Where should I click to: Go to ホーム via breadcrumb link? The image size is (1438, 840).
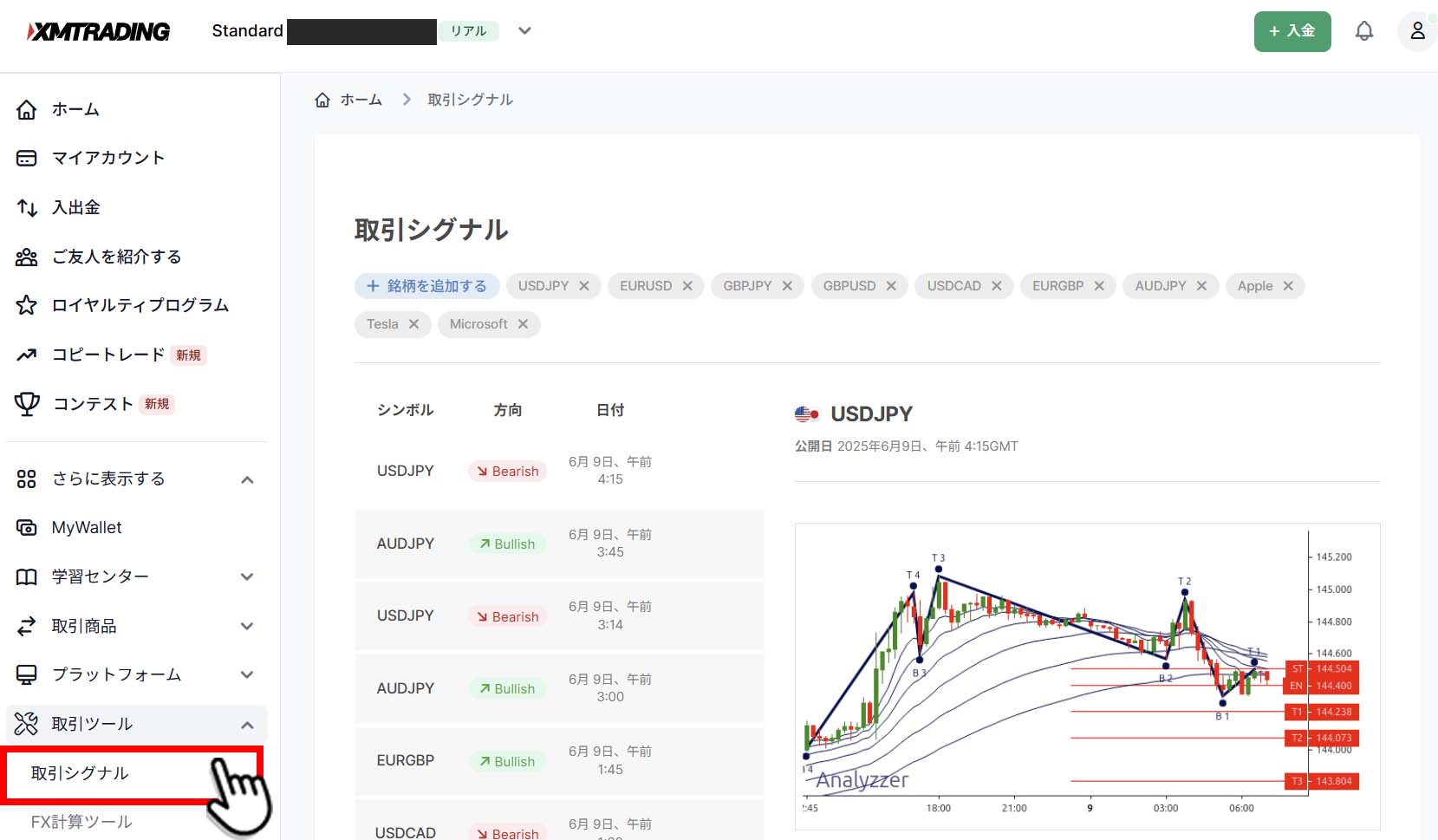tap(361, 100)
